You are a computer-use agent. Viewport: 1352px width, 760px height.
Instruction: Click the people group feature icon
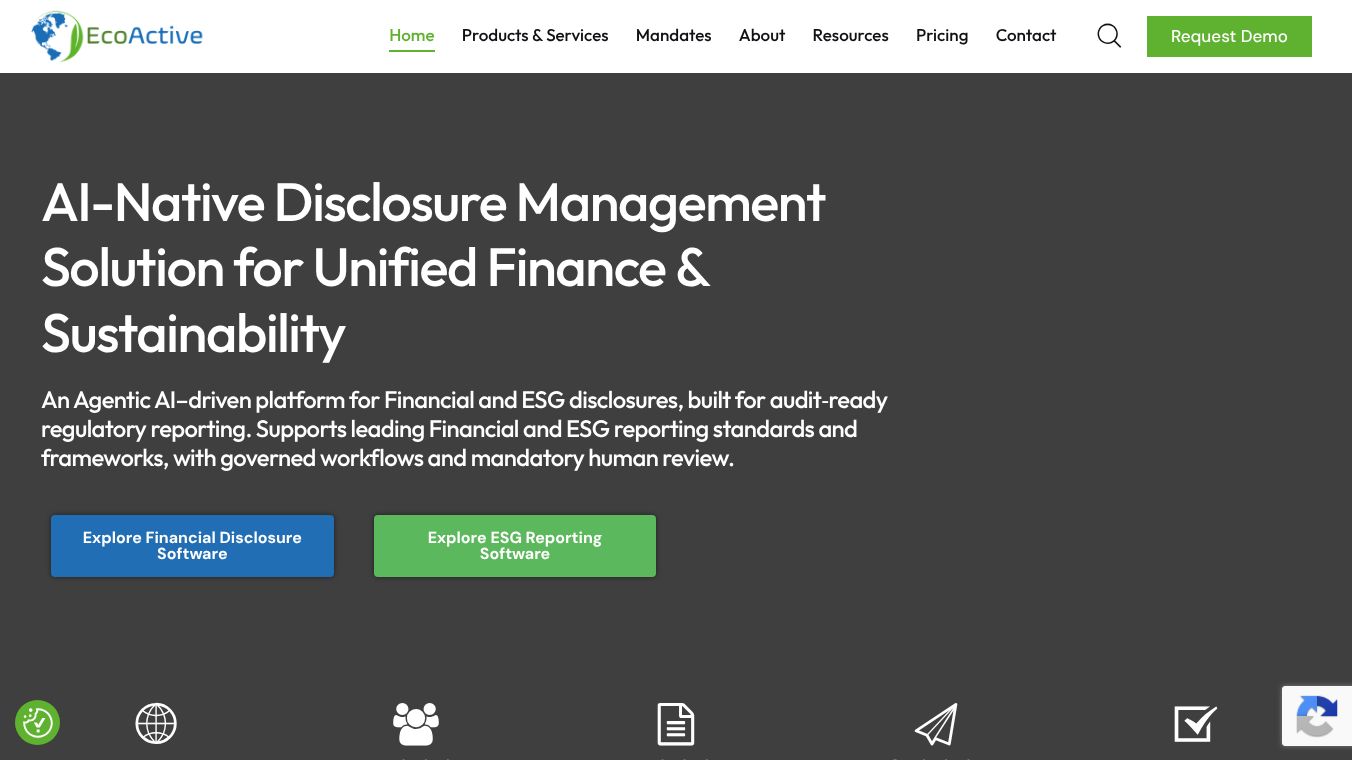point(416,724)
